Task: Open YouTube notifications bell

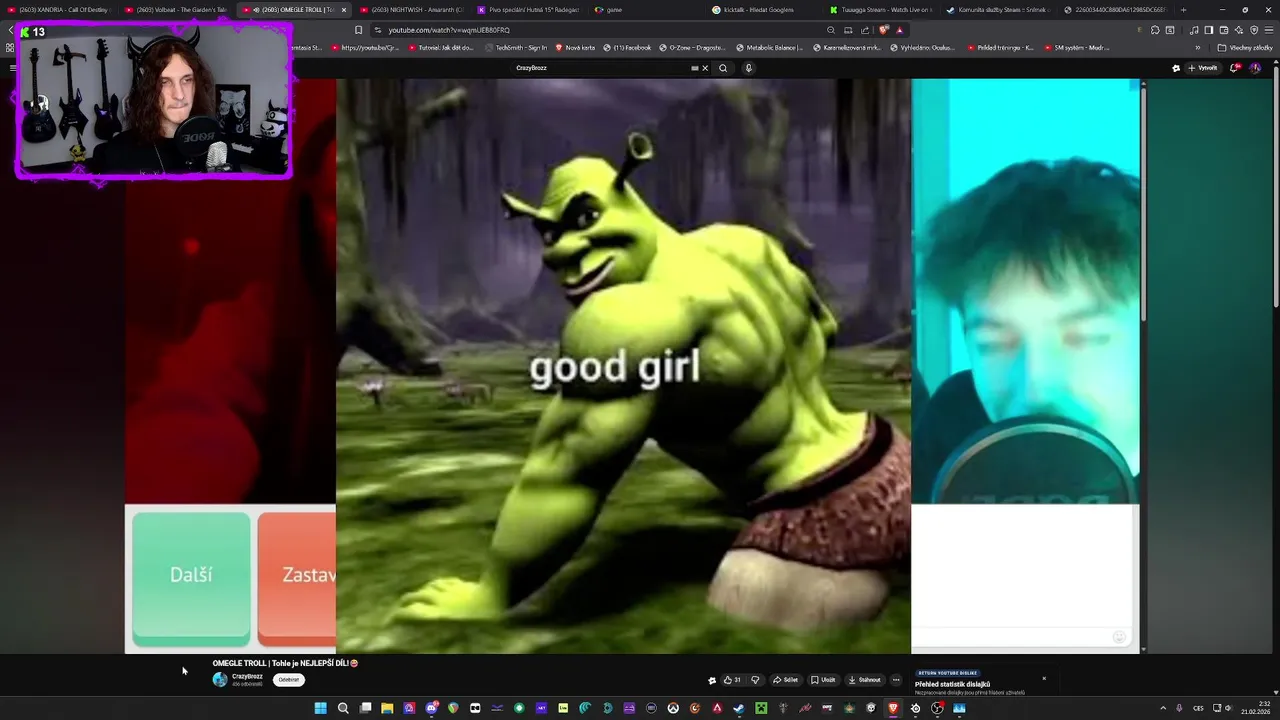Action: 1235,68
